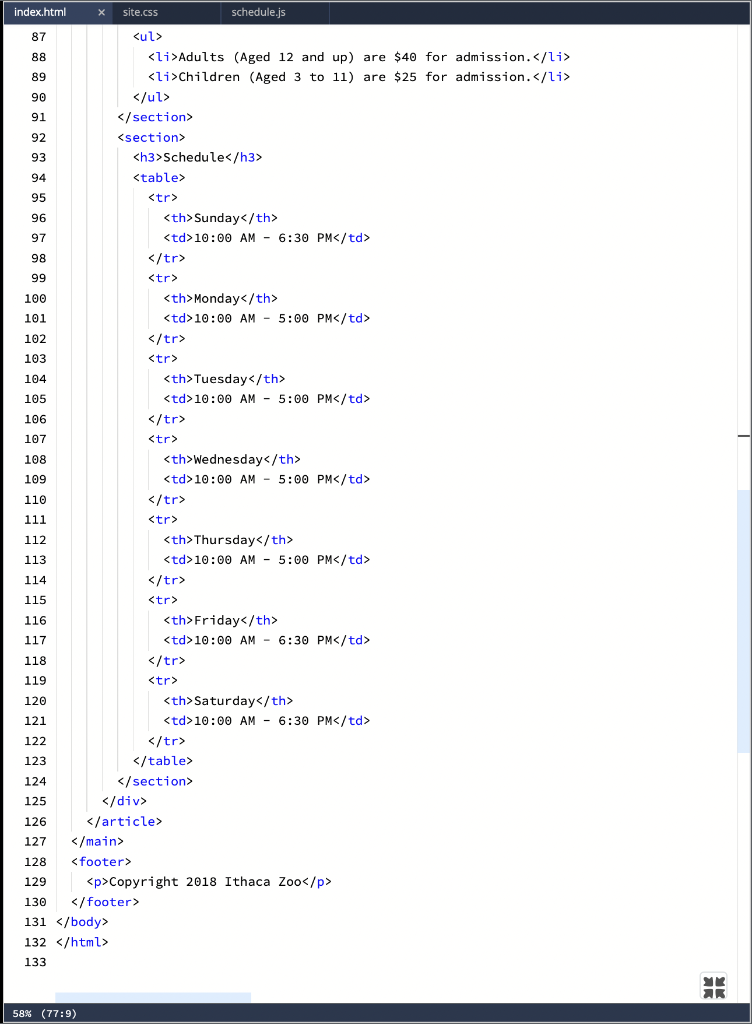Click the closing article tag

125,822
